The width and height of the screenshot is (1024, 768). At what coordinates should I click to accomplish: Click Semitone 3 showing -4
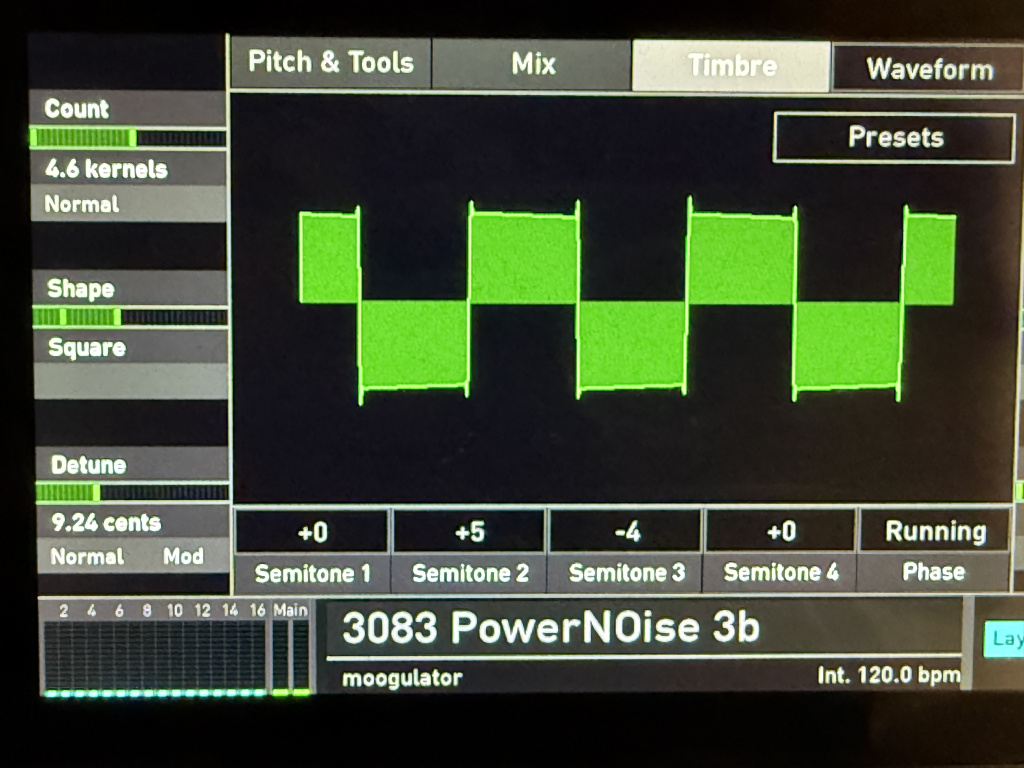coord(625,531)
